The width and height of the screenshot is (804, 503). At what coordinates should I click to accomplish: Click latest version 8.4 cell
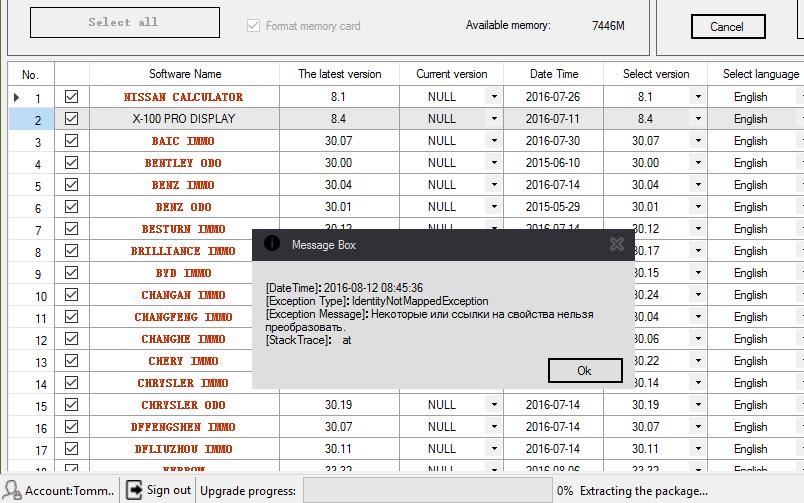[x=338, y=118]
